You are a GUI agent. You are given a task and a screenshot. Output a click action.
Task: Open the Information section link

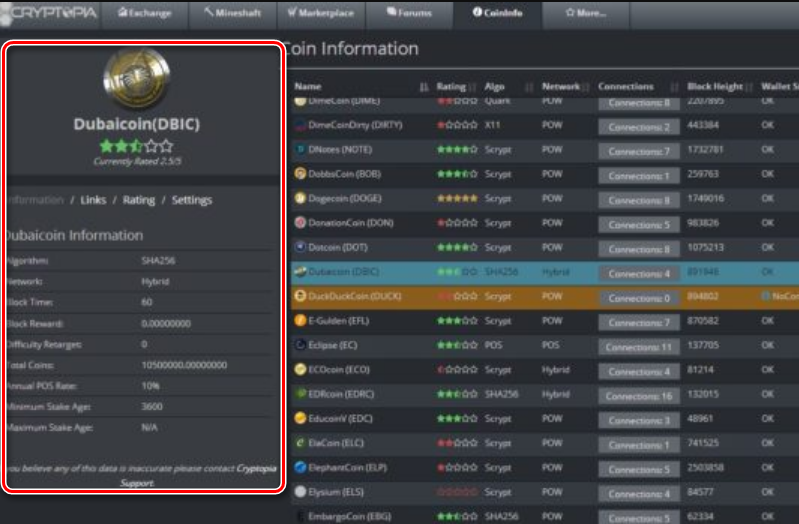coord(36,200)
